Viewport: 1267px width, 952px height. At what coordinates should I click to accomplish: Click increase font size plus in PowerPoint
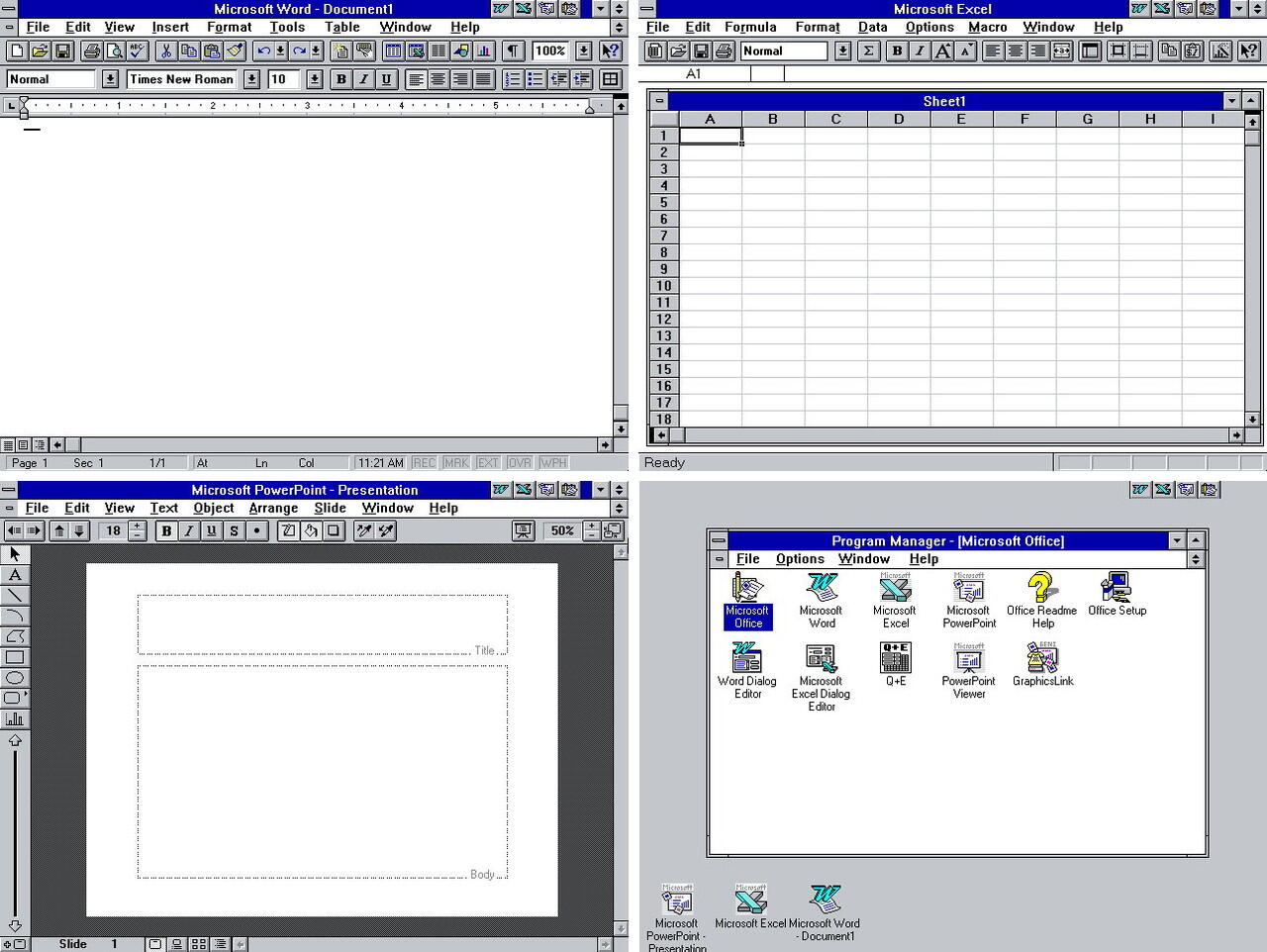click(x=138, y=526)
